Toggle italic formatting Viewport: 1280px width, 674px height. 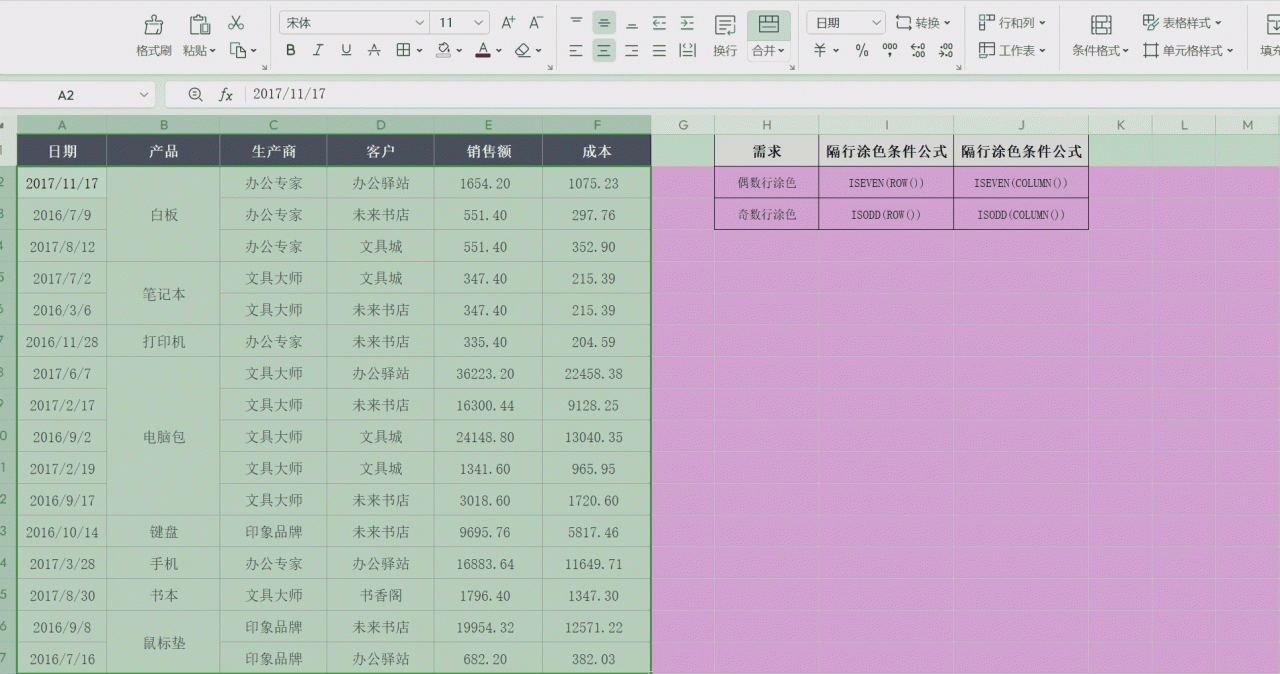click(318, 50)
